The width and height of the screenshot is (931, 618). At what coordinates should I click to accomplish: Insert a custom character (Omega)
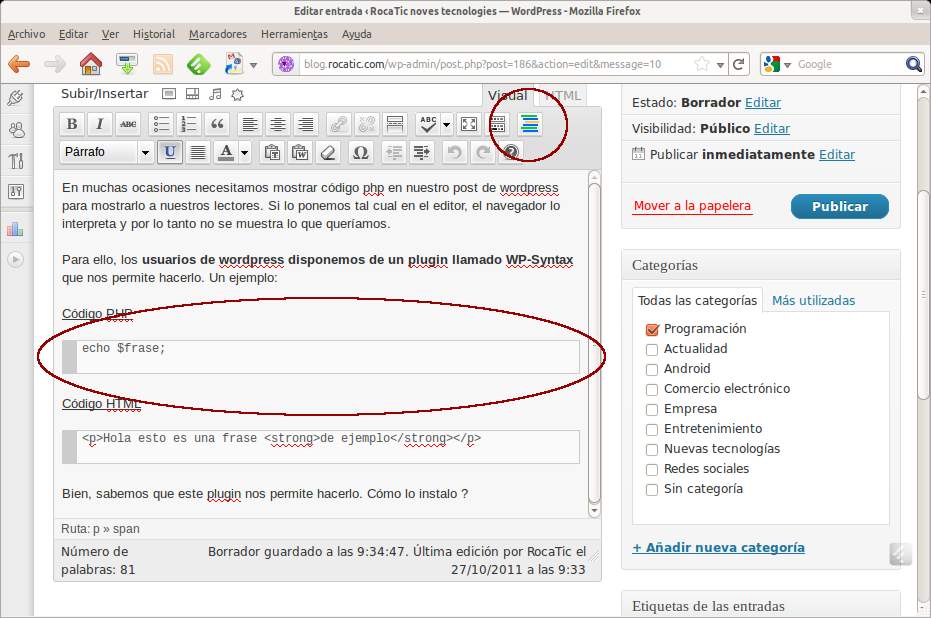[361, 153]
